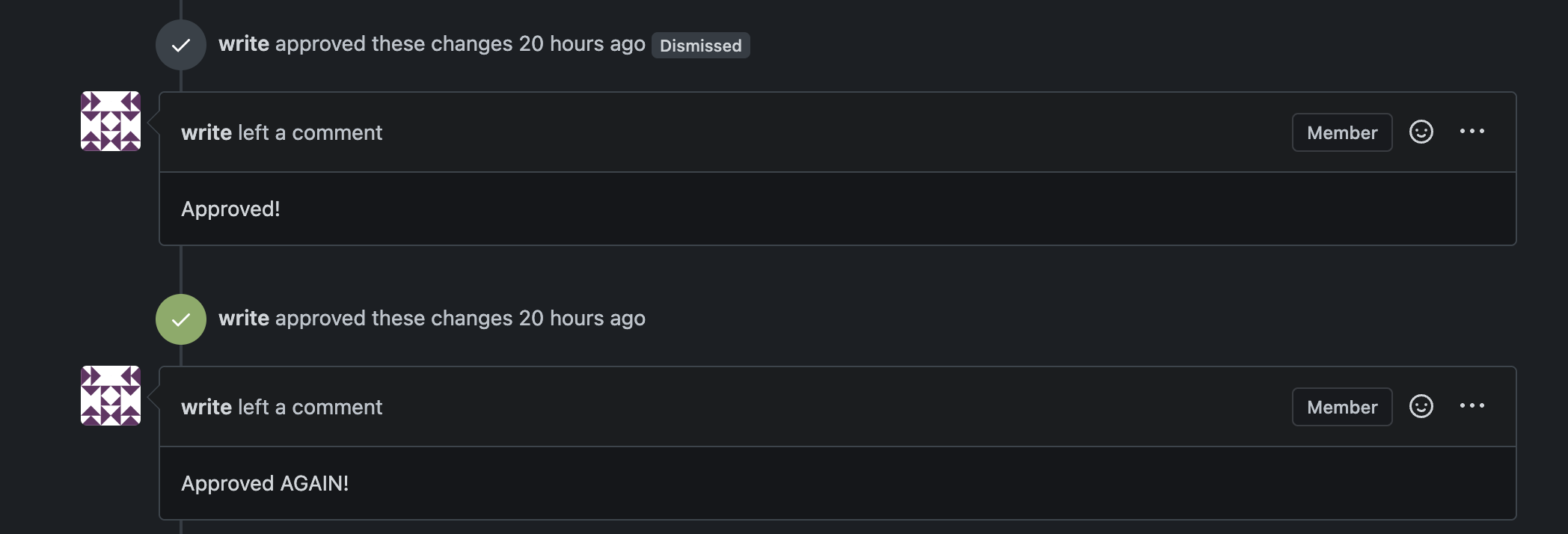Add emoji reaction to the "Approved!" comment

pyautogui.click(x=1421, y=132)
